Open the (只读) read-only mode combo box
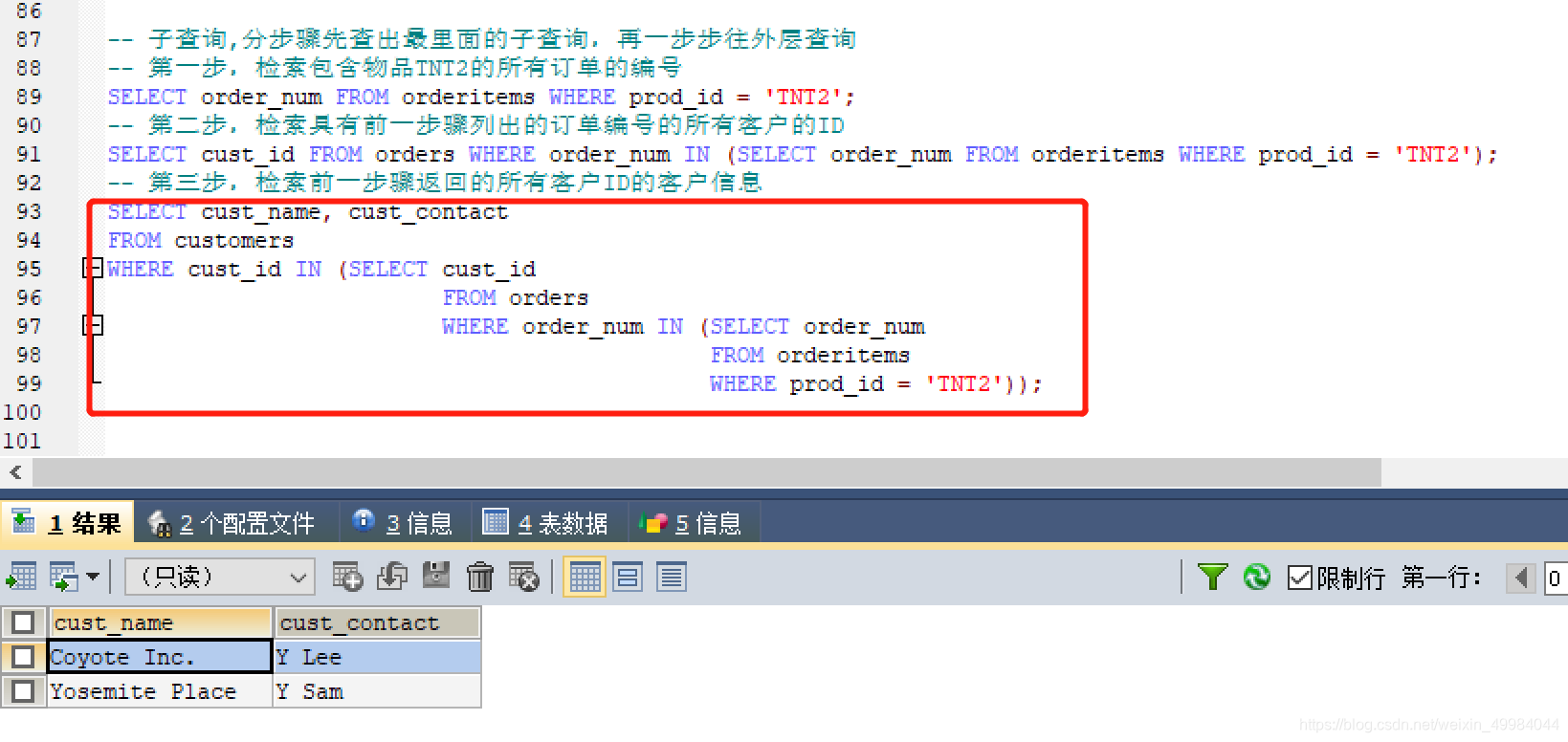This screenshot has width=1568, height=742. click(x=219, y=578)
